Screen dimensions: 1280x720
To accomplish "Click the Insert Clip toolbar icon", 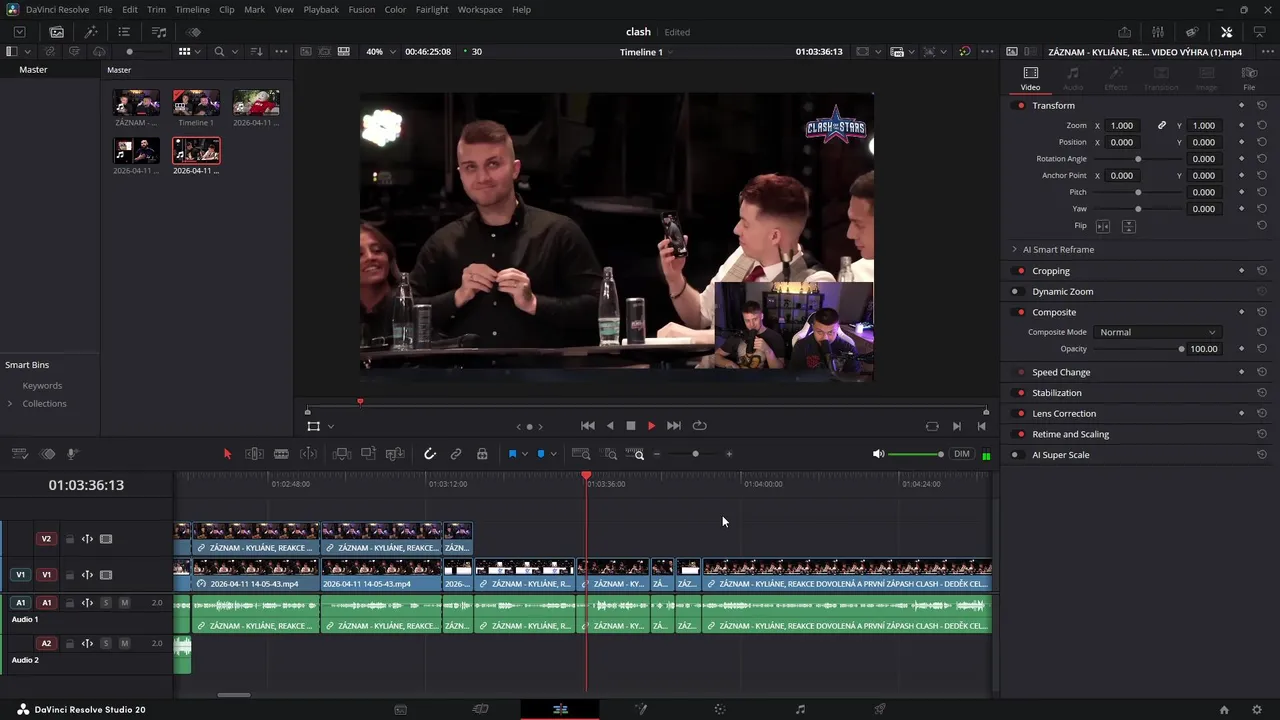I will coord(341,454).
